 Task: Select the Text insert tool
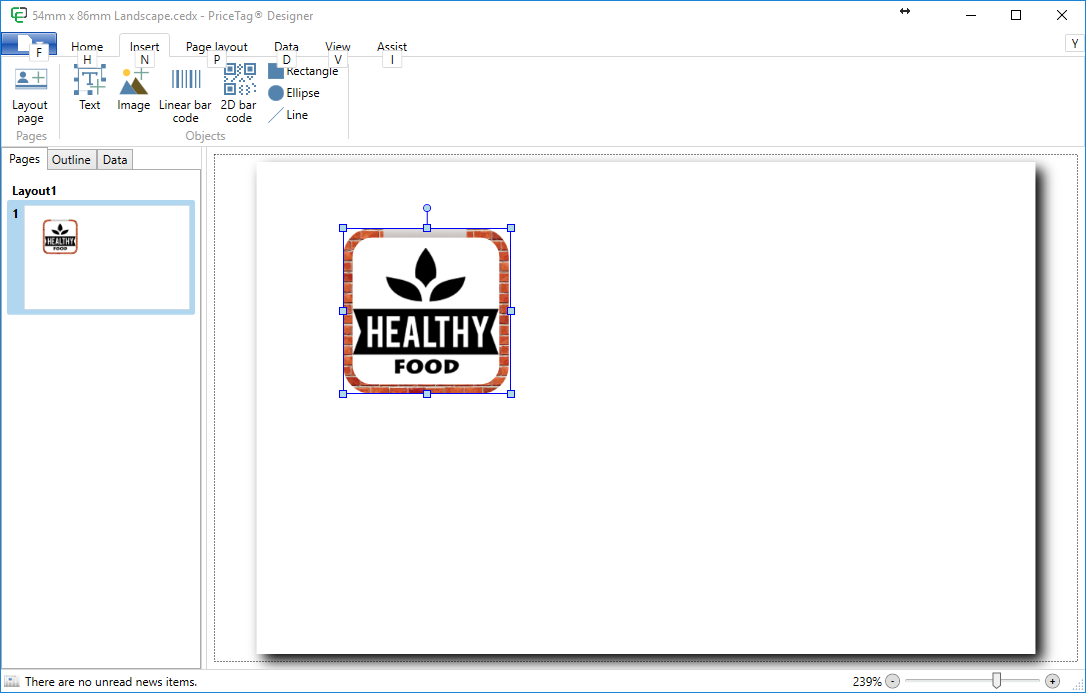pyautogui.click(x=89, y=88)
